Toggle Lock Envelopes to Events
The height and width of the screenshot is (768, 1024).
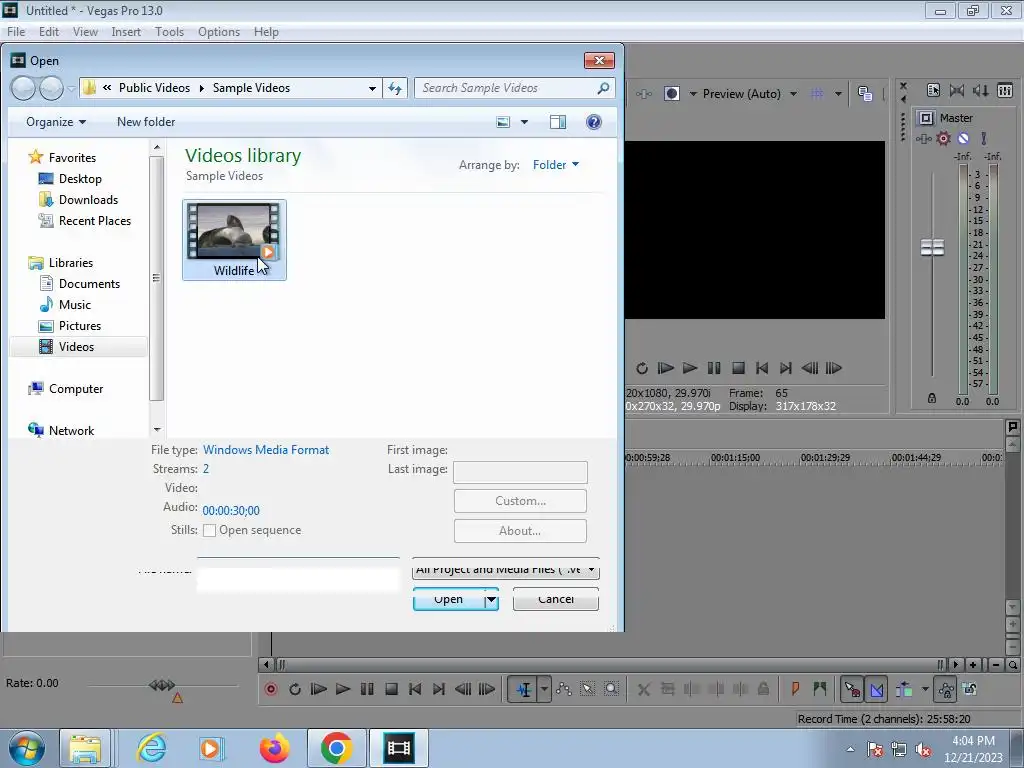click(946, 689)
